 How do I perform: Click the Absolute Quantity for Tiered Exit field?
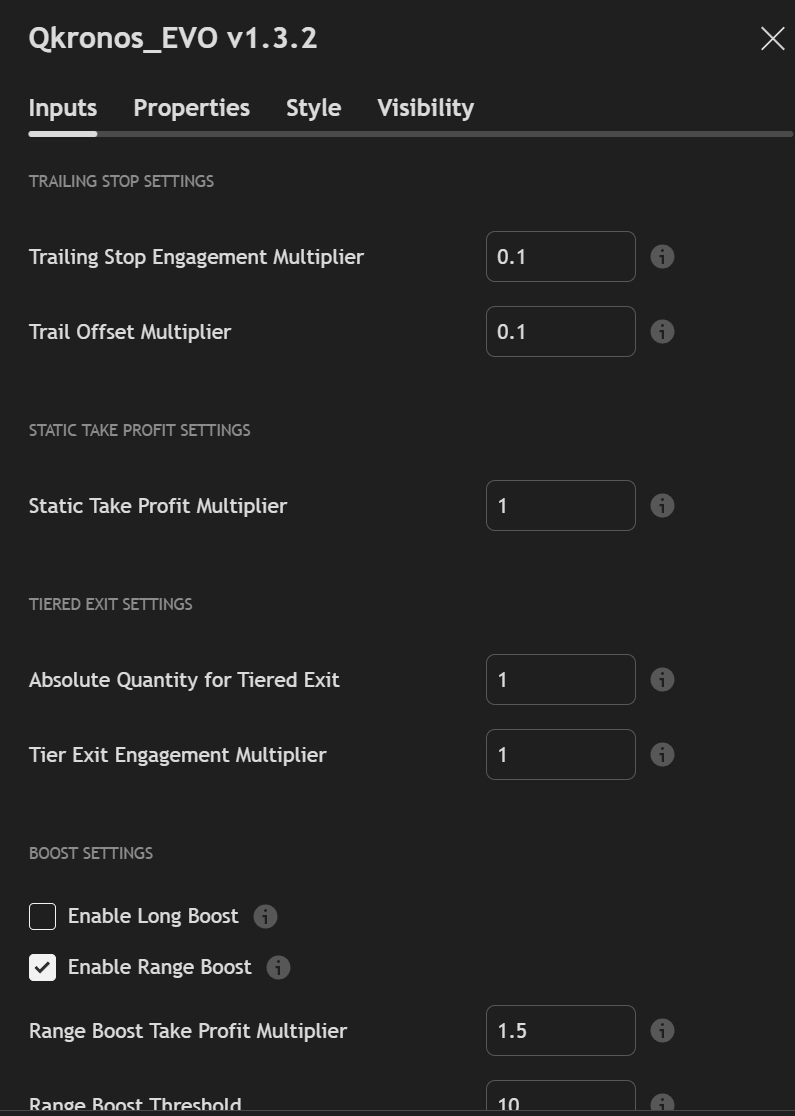pos(560,680)
